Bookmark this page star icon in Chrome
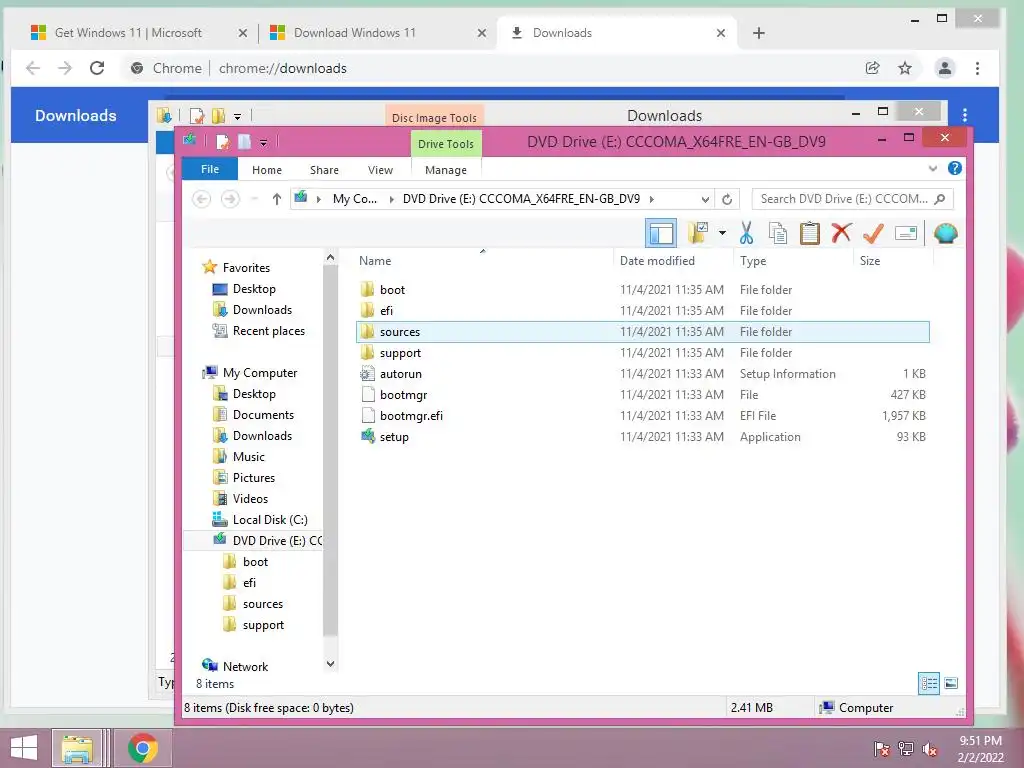This screenshot has width=1024, height=768. [904, 68]
